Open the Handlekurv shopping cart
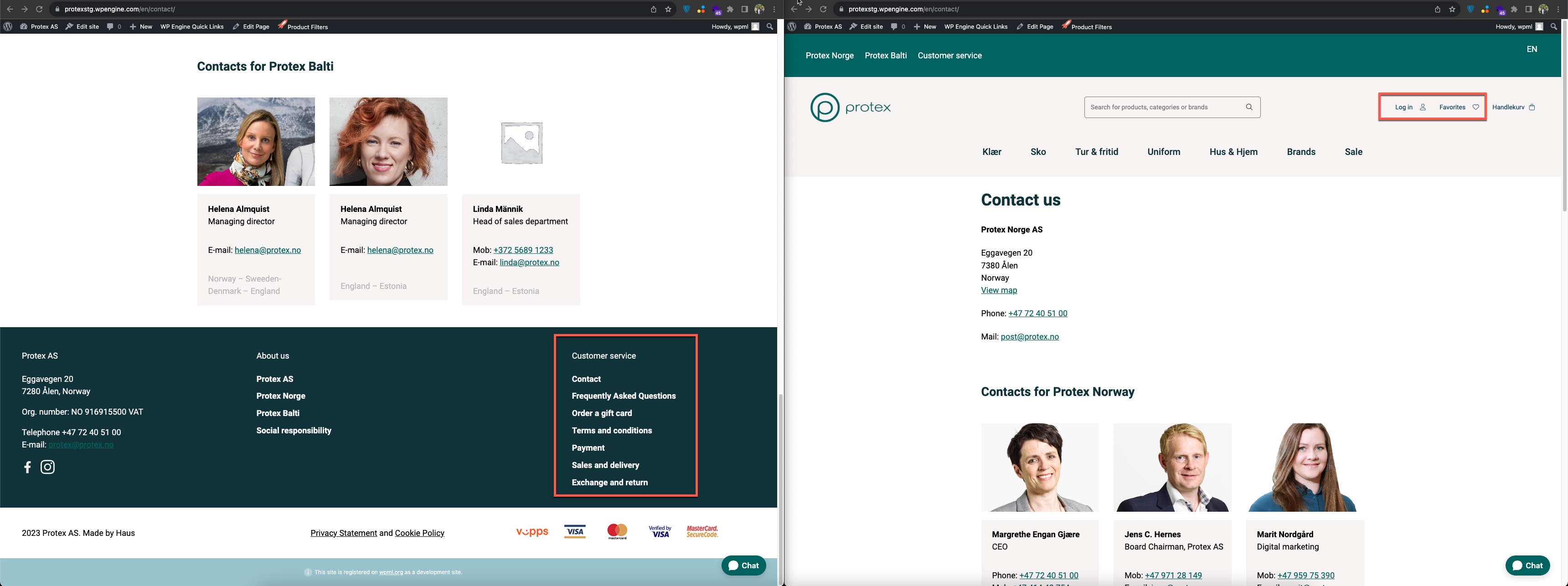Image resolution: width=1568 pixels, height=586 pixels. click(x=1514, y=107)
